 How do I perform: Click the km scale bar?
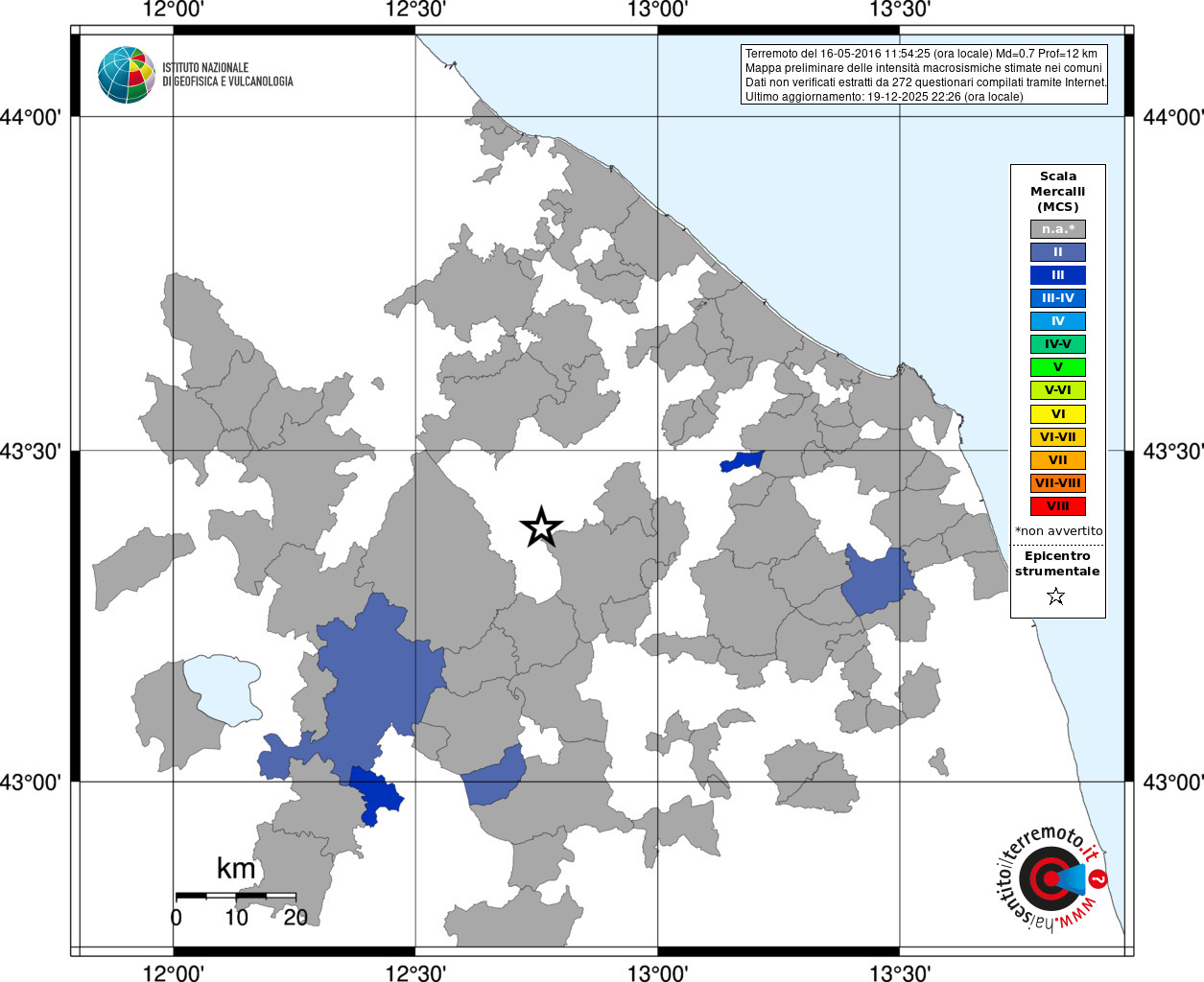click(235, 896)
